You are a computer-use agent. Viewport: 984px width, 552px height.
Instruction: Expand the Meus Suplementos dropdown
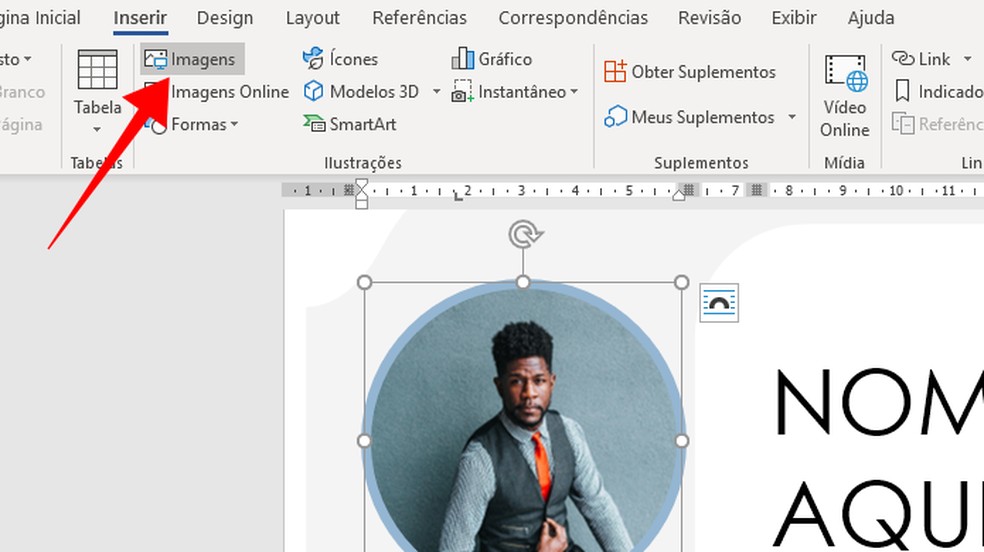(792, 117)
